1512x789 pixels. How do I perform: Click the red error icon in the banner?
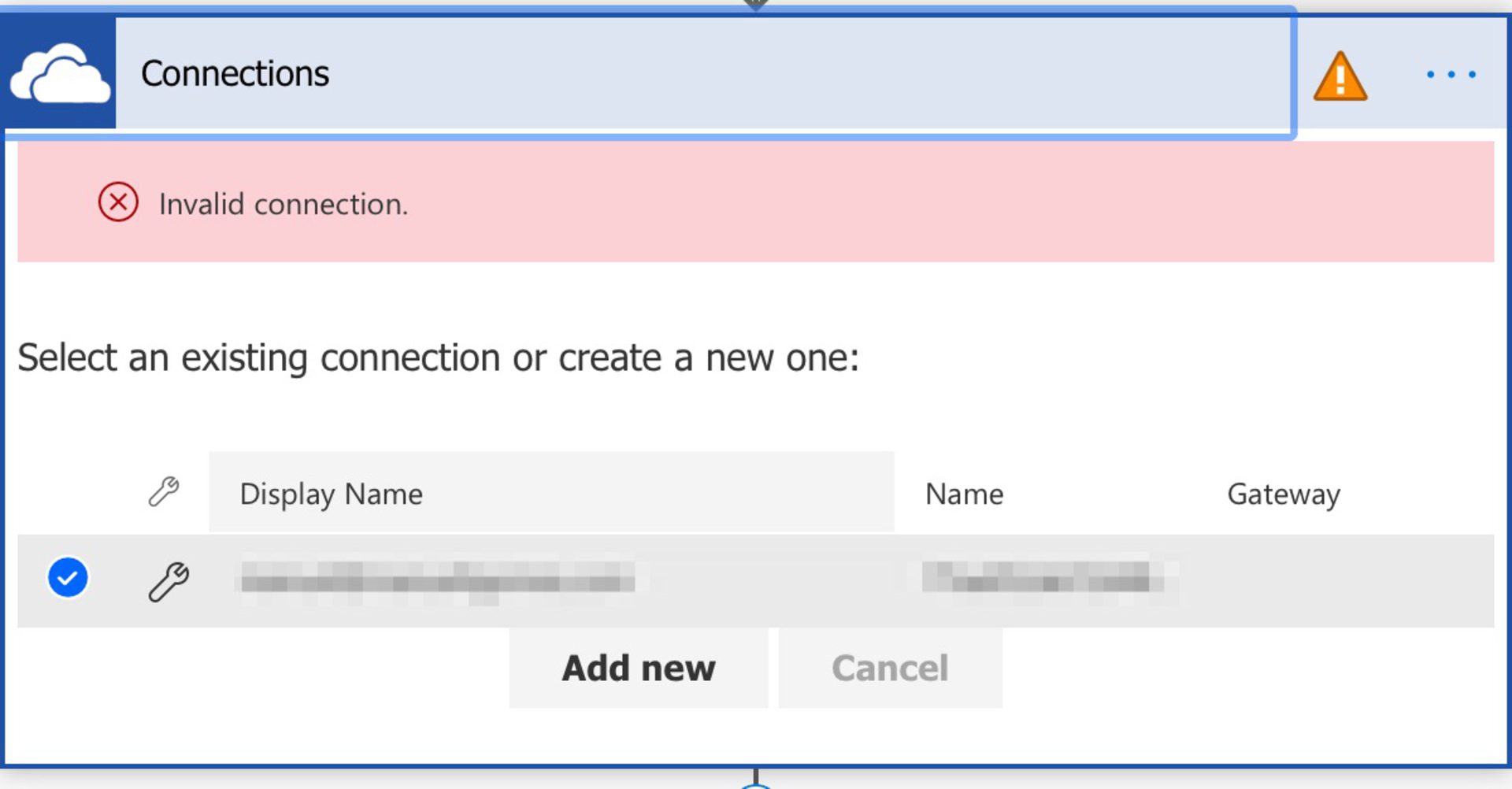point(117,203)
